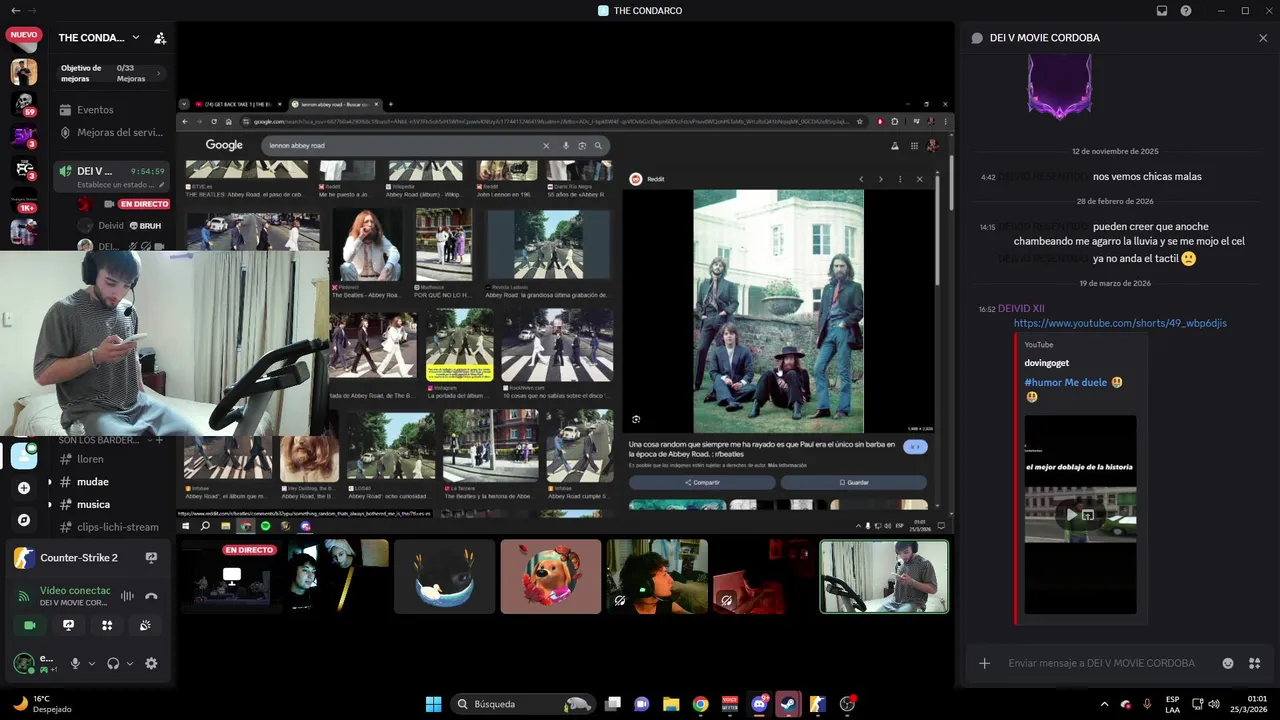Open Windows Start menu

click(x=433, y=704)
